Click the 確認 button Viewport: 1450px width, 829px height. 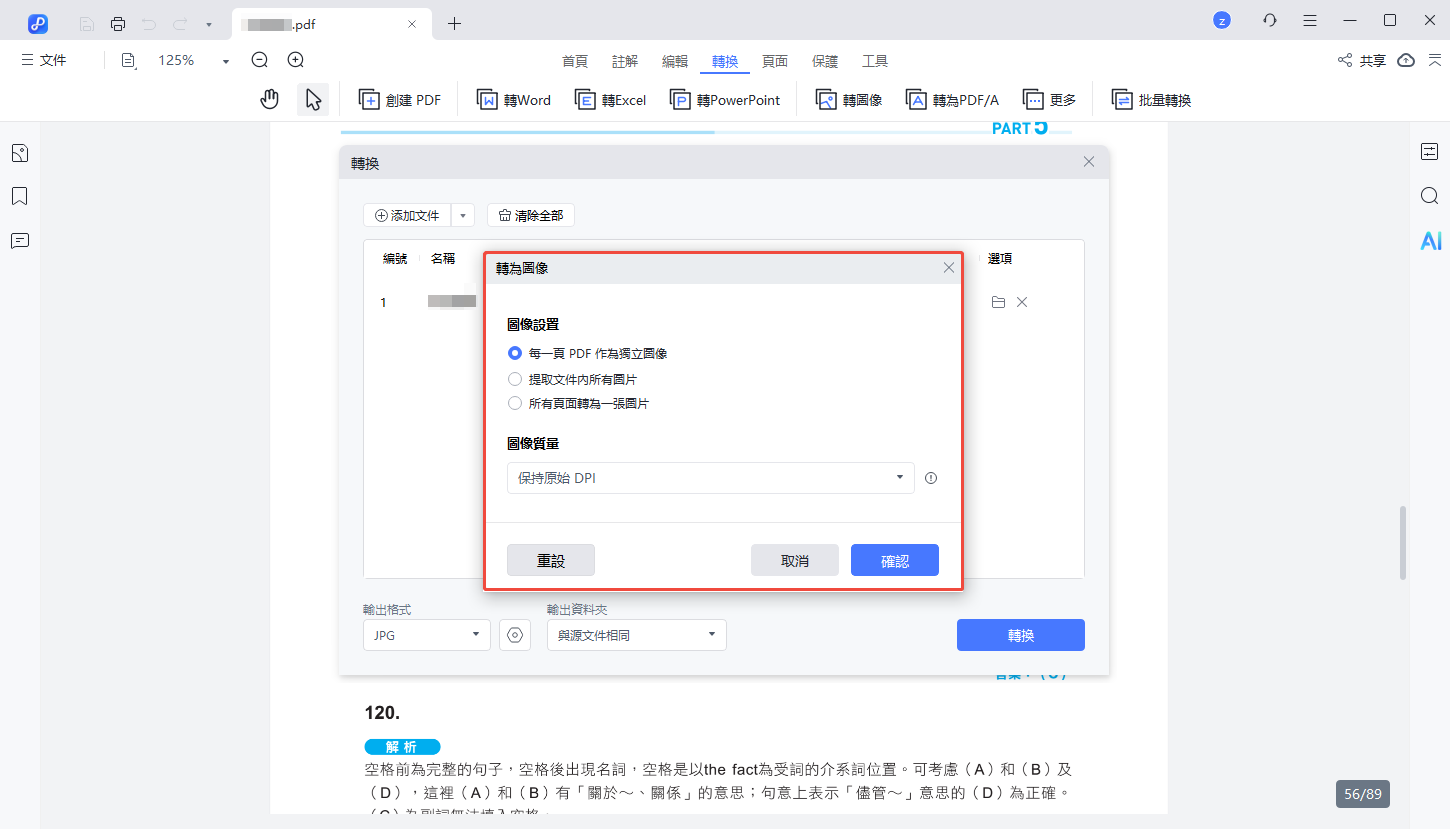point(895,560)
